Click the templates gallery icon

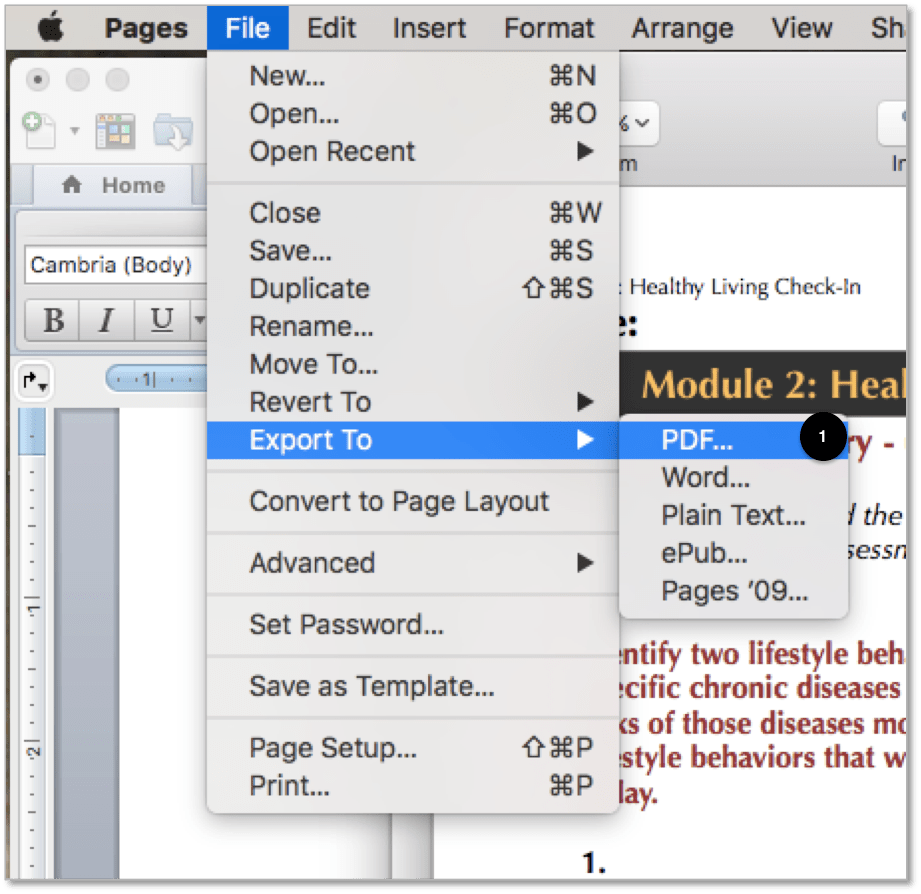(x=116, y=130)
